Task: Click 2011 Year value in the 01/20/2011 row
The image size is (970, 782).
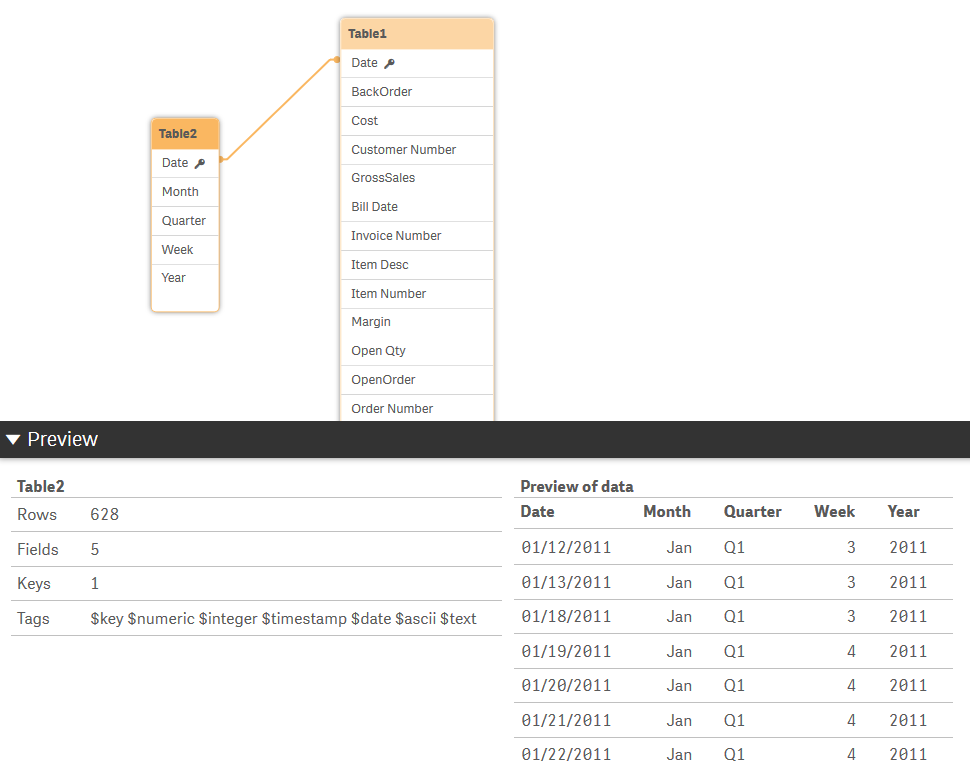Action: click(908, 686)
